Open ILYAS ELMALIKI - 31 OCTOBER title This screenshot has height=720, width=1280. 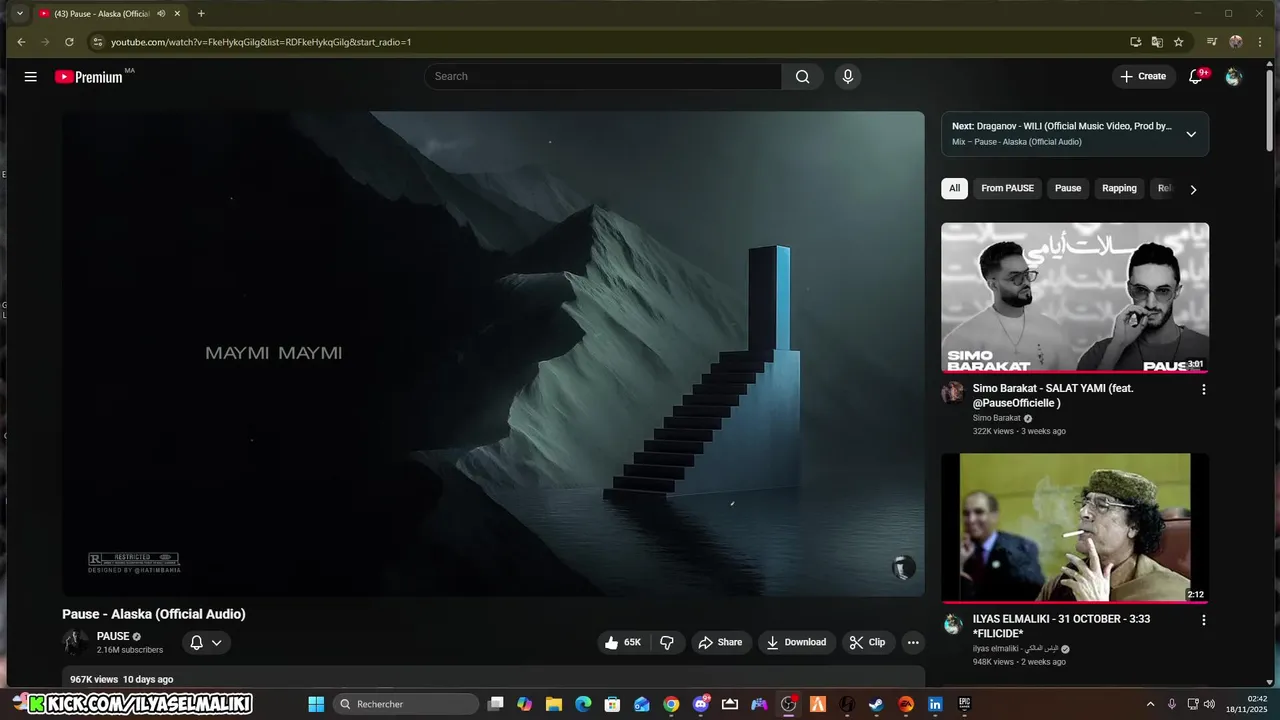coord(1061,626)
